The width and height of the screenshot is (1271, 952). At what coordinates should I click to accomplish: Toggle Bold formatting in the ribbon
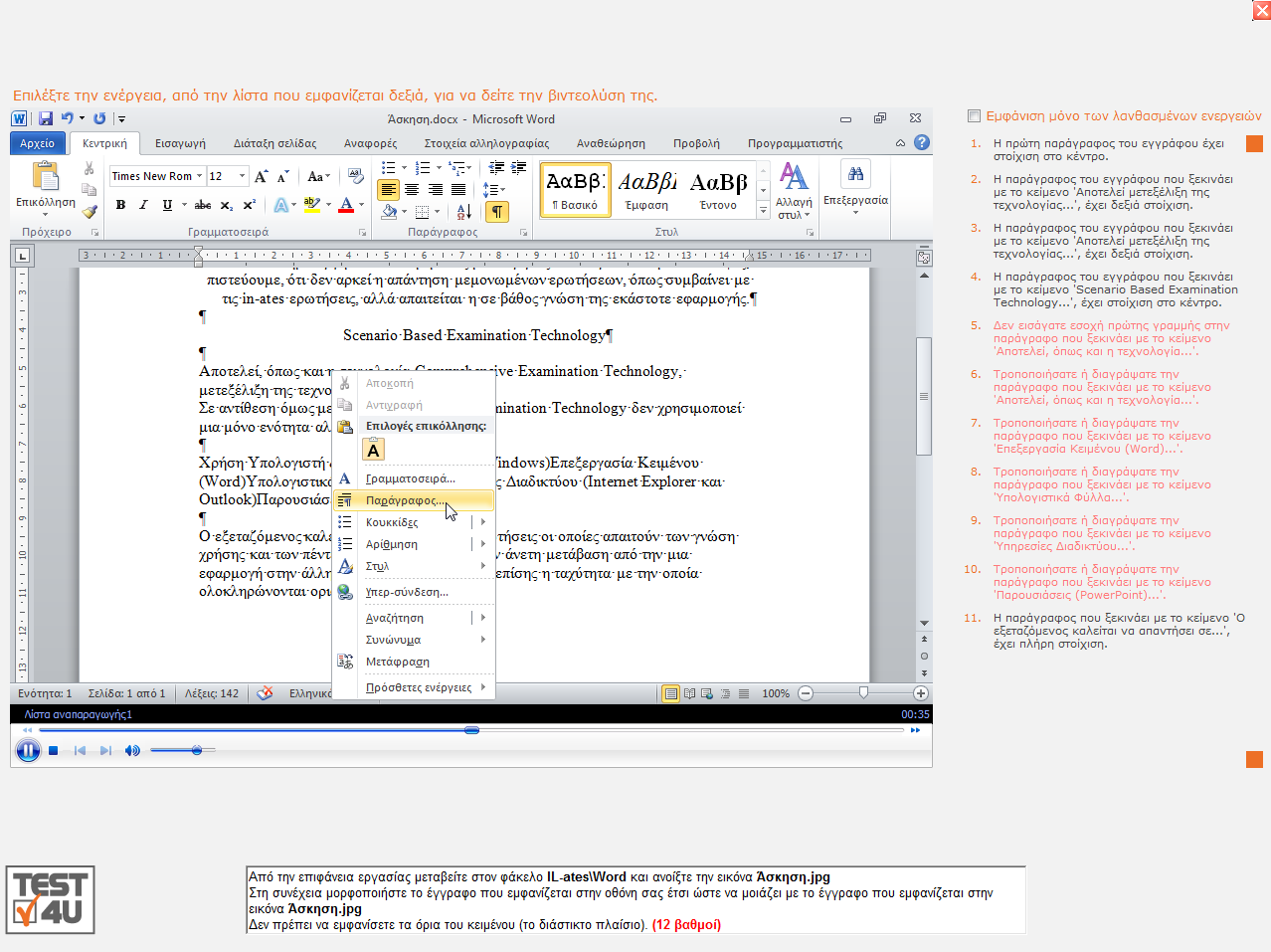[120, 205]
